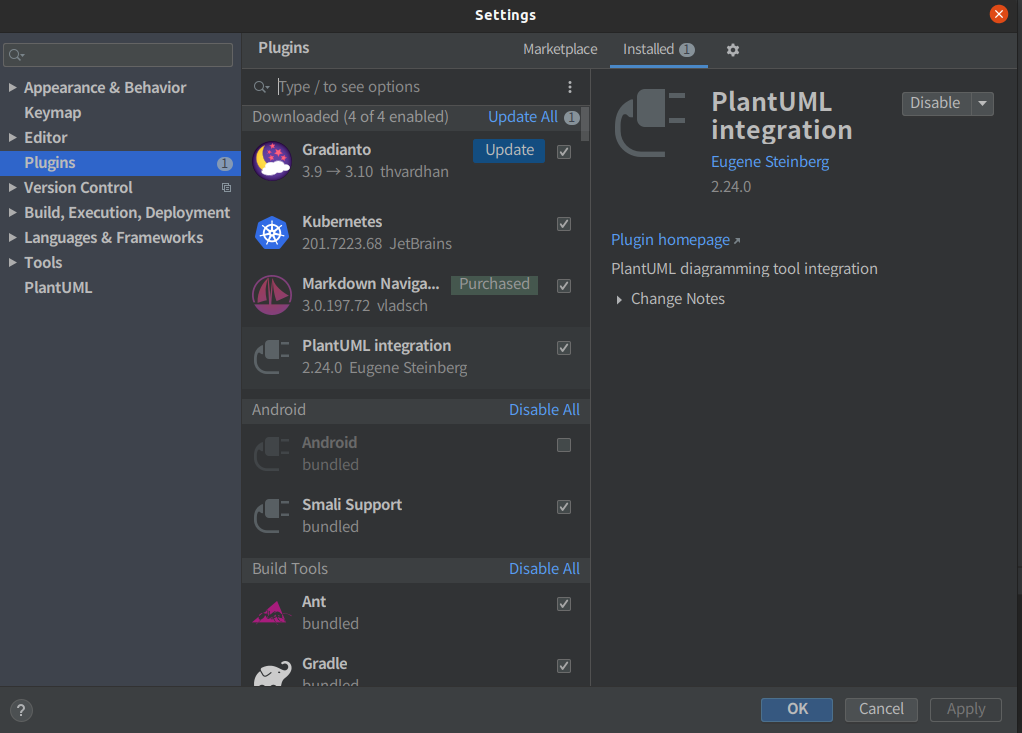1022x733 pixels.
Task: Switch to the Installed tab
Action: tap(658, 50)
